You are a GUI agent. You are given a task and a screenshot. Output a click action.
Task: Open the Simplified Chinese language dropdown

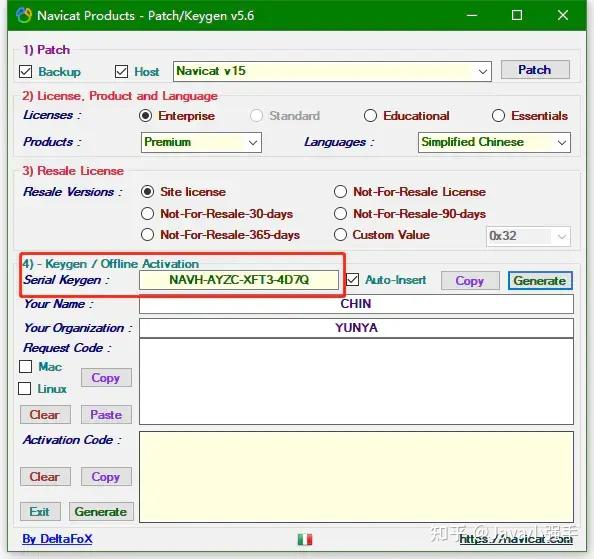pyautogui.click(x=494, y=142)
